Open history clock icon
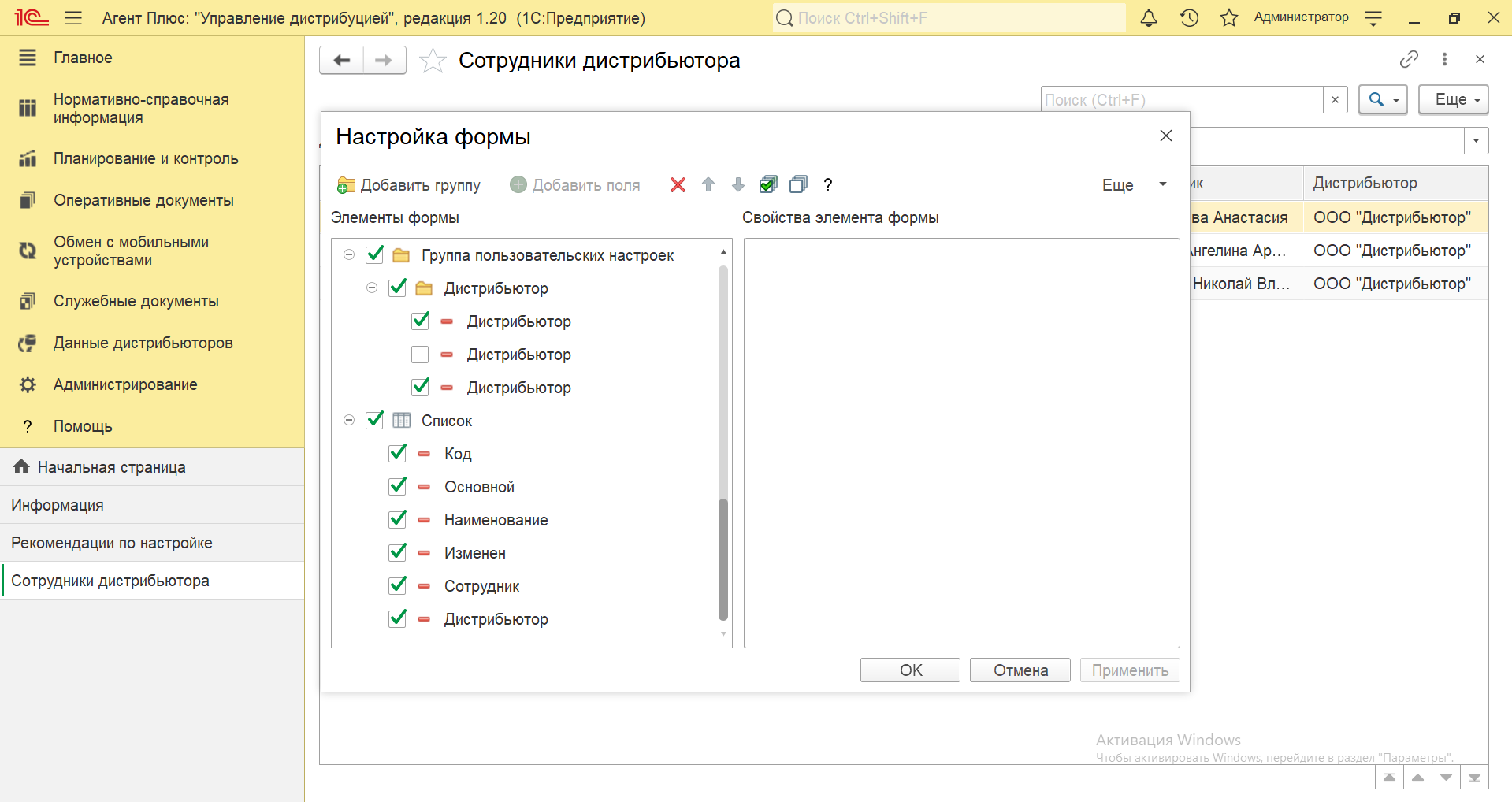The height and width of the screenshot is (802, 1512). coord(1189,17)
